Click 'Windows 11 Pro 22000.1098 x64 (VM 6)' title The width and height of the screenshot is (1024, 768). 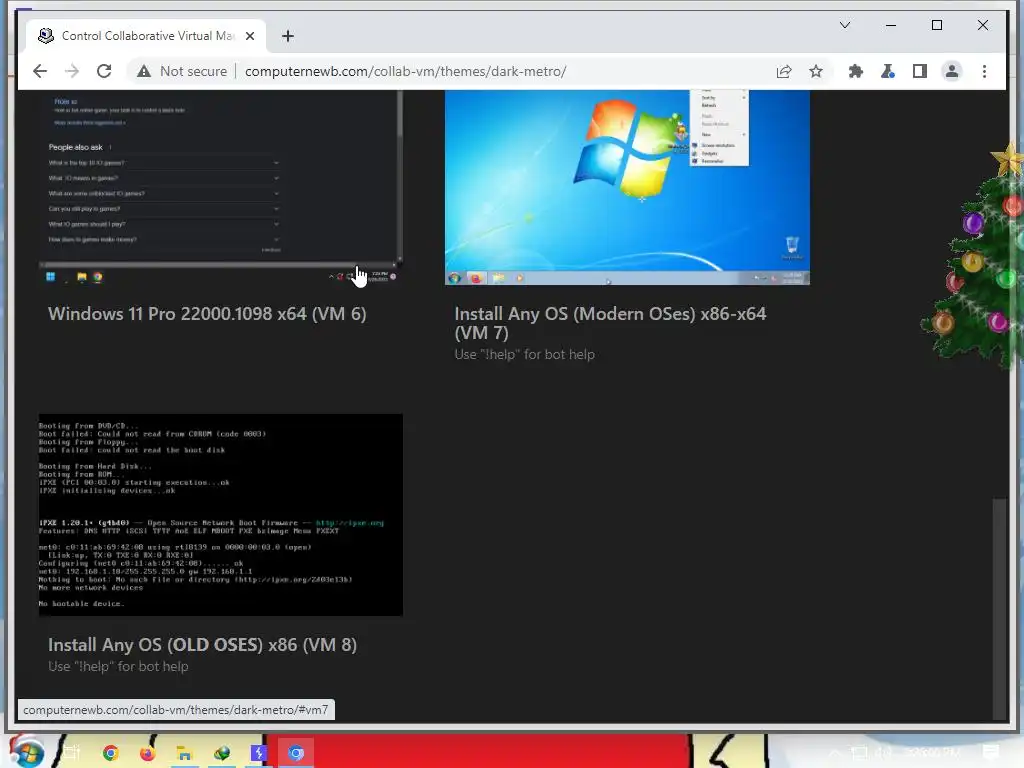(207, 314)
